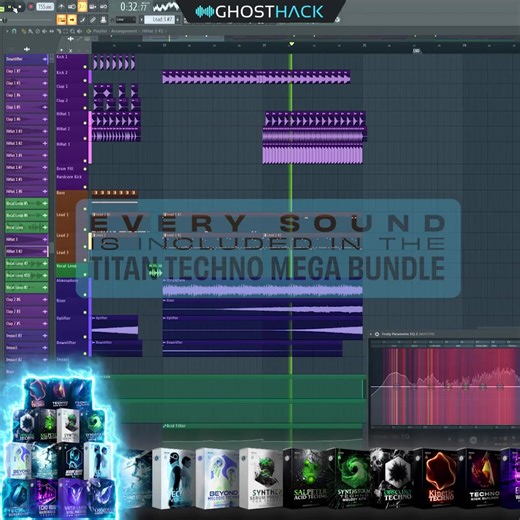Click the Arrangement breadcrumb in Playlist title

pyautogui.click(x=124, y=31)
